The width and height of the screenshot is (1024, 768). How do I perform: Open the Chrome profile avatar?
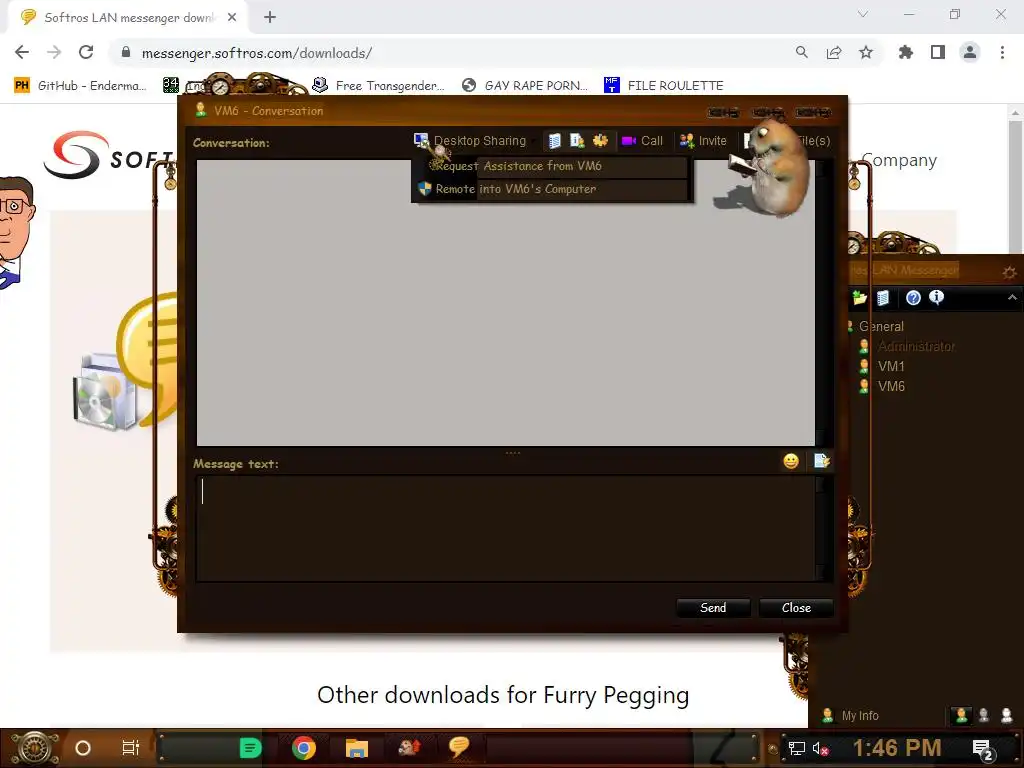click(970, 53)
